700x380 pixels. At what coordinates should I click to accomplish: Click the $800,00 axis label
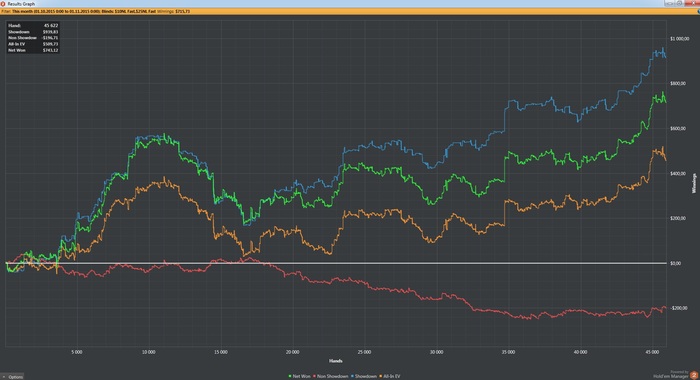(x=678, y=84)
